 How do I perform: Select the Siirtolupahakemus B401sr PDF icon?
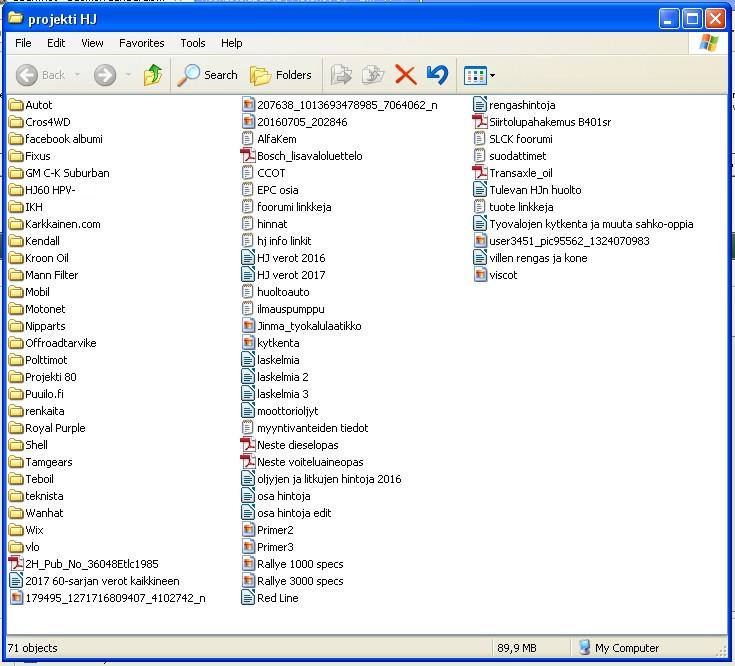pyautogui.click(x=480, y=122)
